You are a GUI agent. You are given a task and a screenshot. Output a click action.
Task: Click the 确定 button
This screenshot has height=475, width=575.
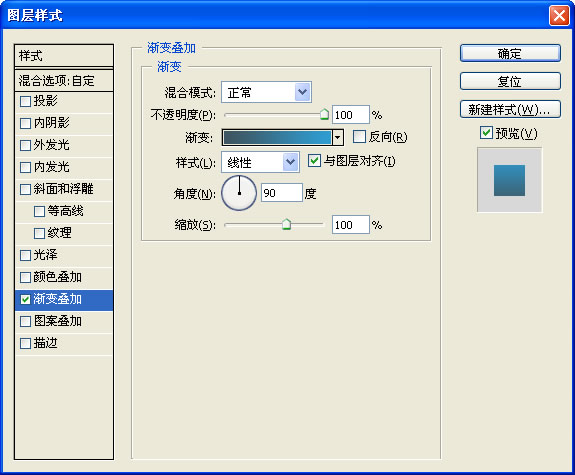coord(510,54)
